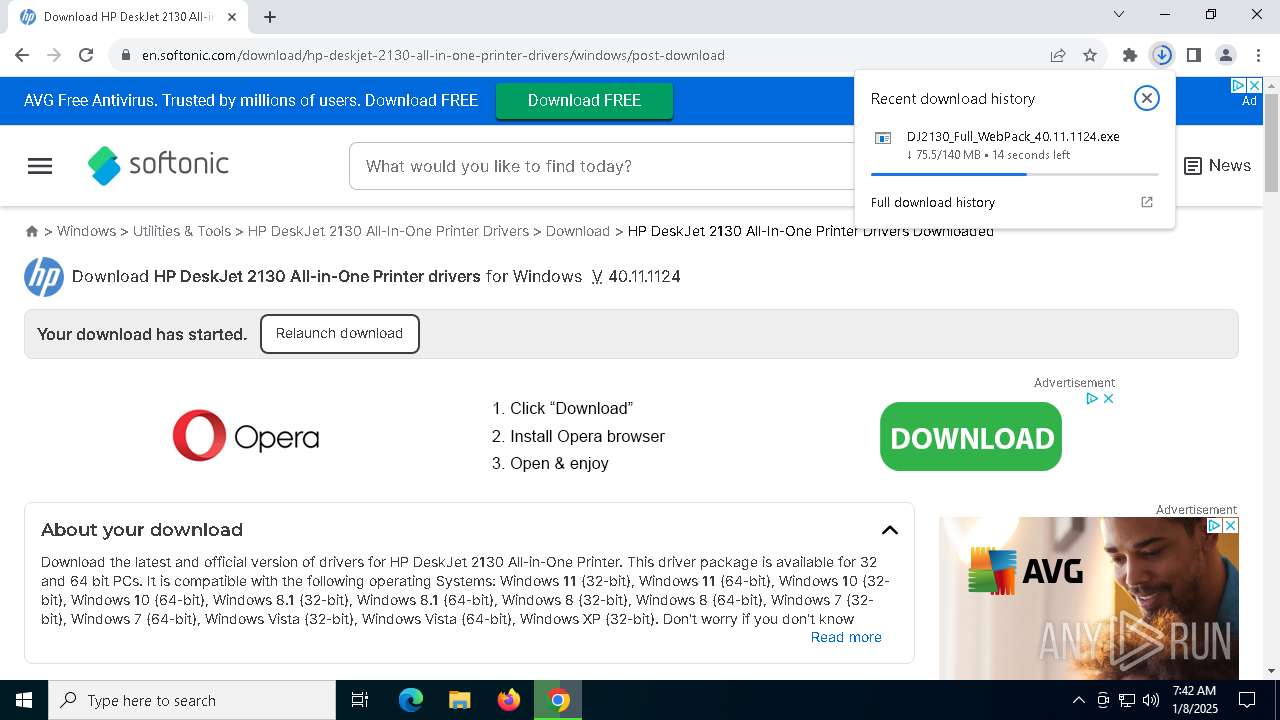Image resolution: width=1280 pixels, height=720 pixels.
Task: Open the Windows notification center
Action: click(1247, 700)
